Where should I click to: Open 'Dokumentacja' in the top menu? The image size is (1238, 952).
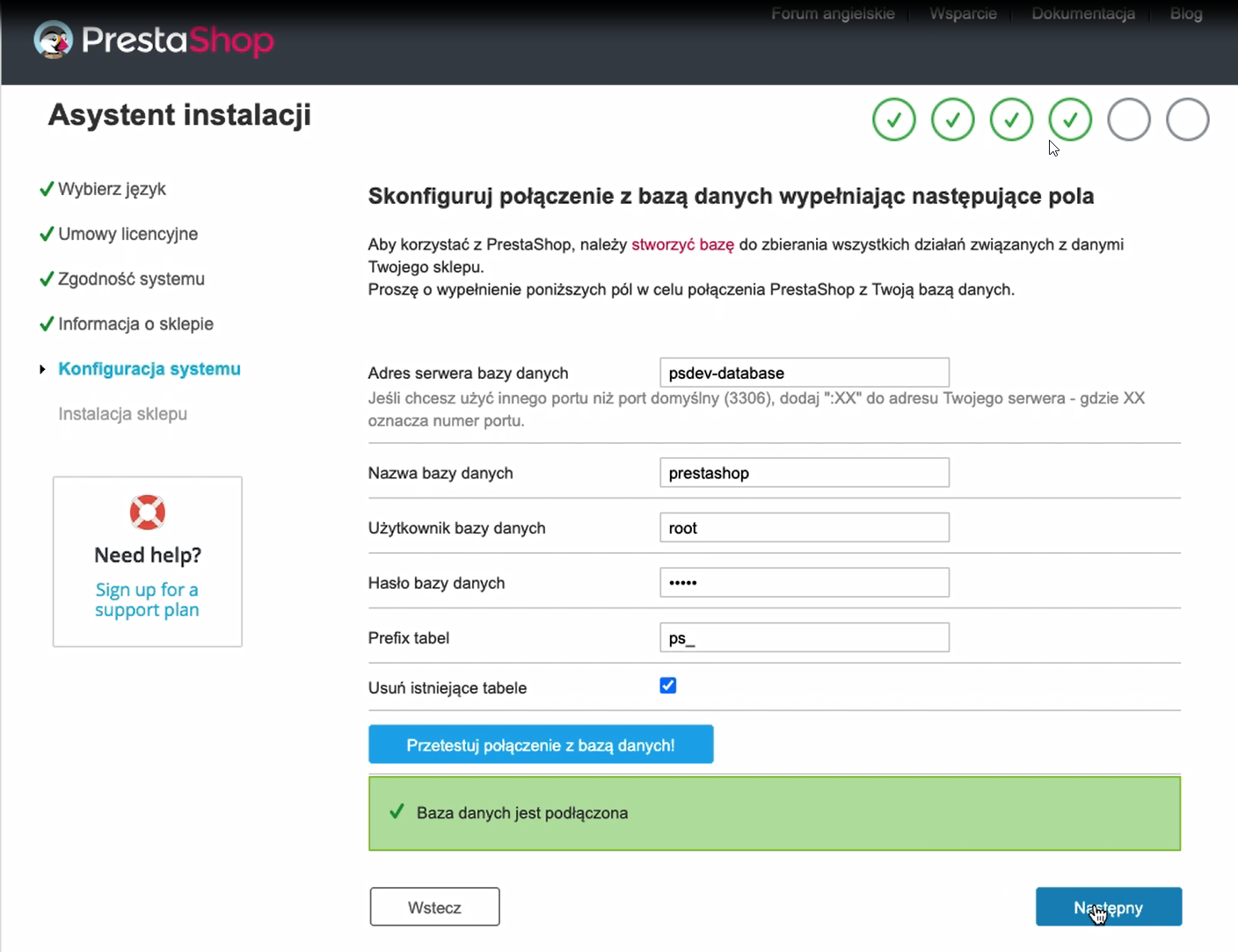pyautogui.click(x=1082, y=13)
